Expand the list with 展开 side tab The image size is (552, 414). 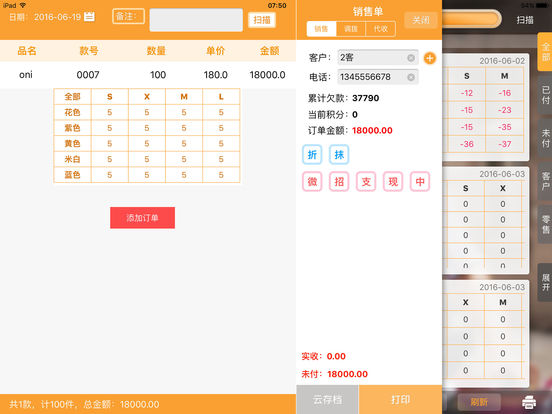coord(545,282)
